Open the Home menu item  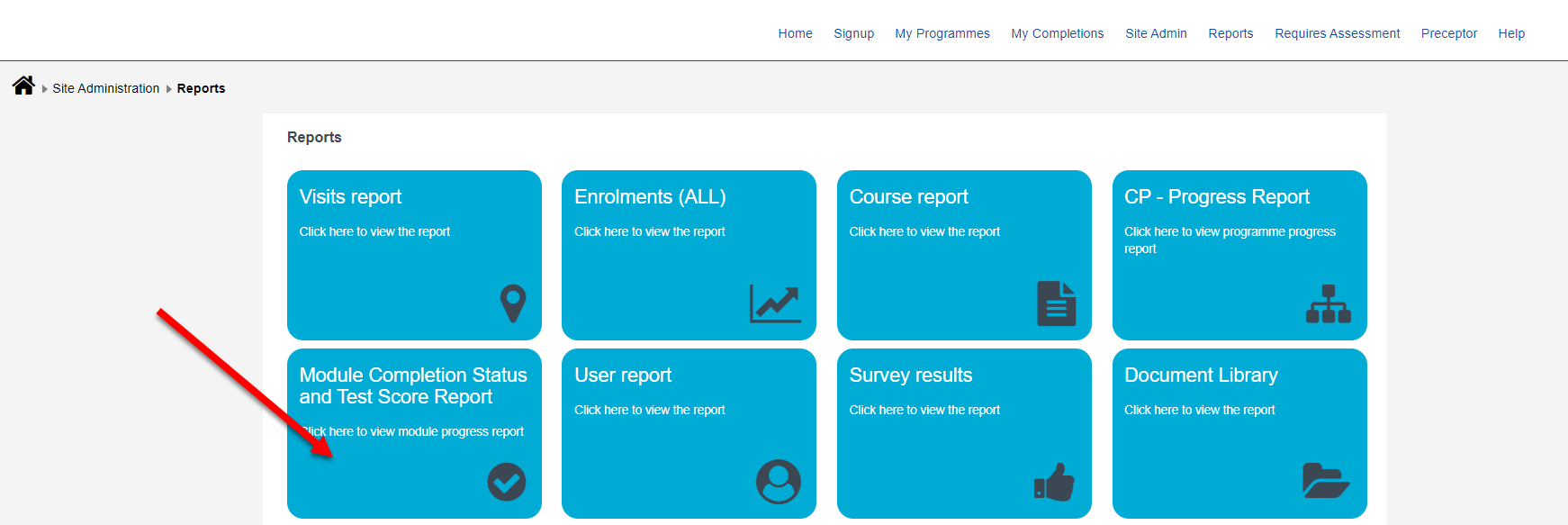795,33
